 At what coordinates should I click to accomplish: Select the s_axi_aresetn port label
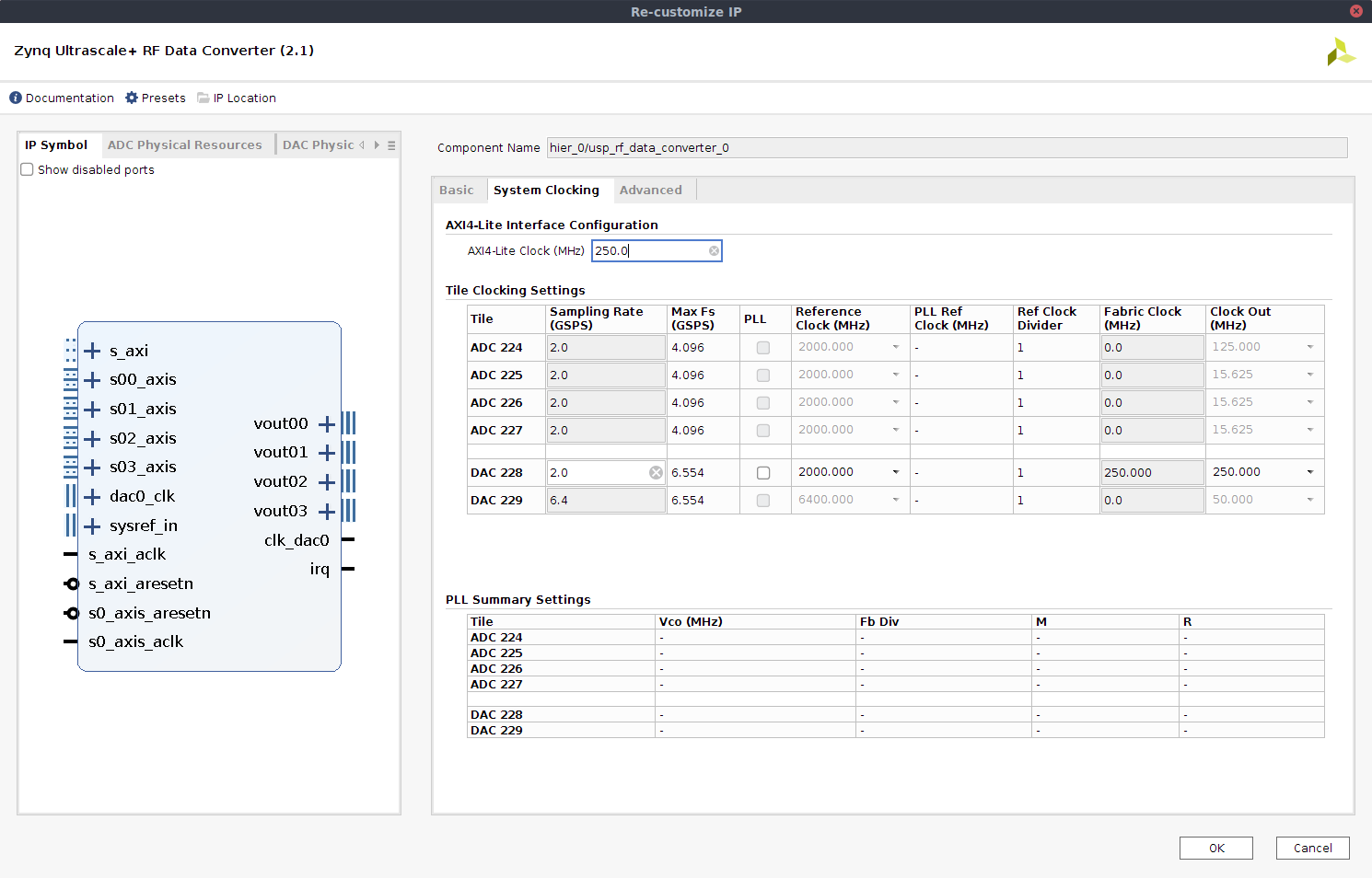point(141,584)
